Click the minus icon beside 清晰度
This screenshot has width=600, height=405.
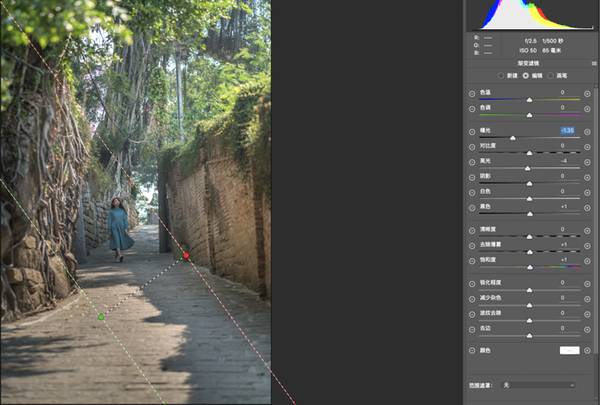(x=472, y=230)
